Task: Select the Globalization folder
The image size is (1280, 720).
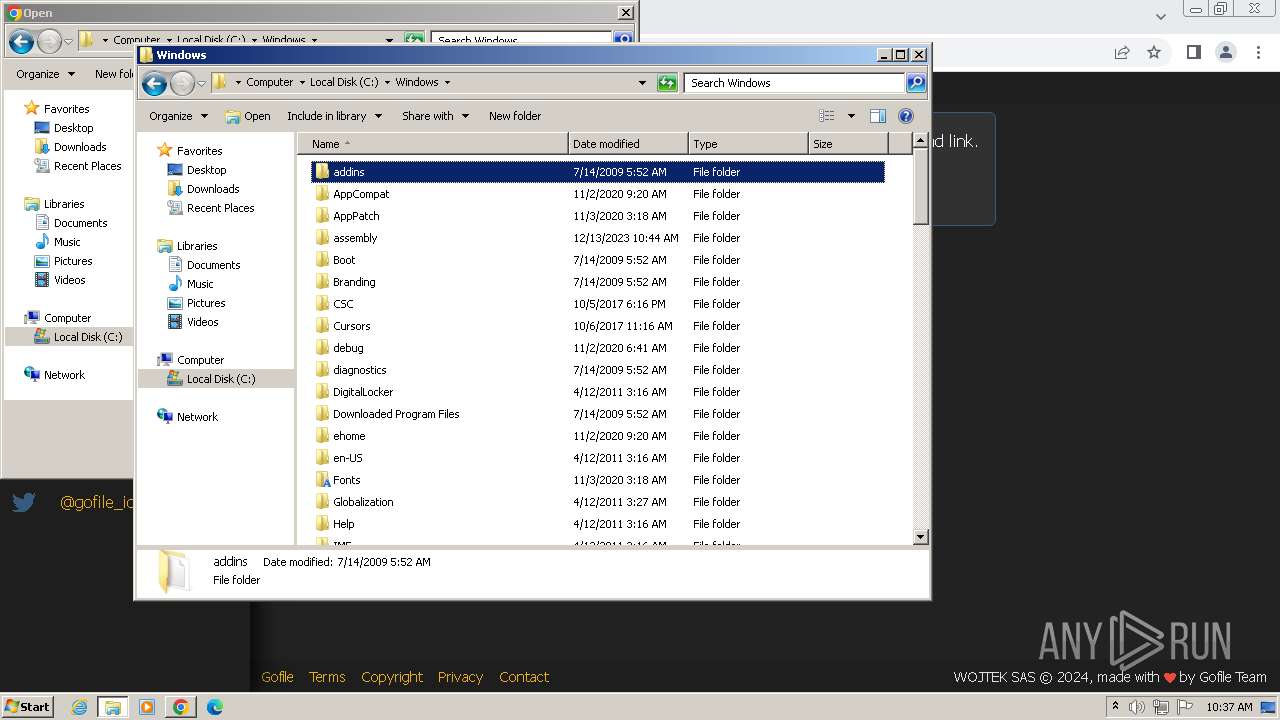Action: point(363,502)
